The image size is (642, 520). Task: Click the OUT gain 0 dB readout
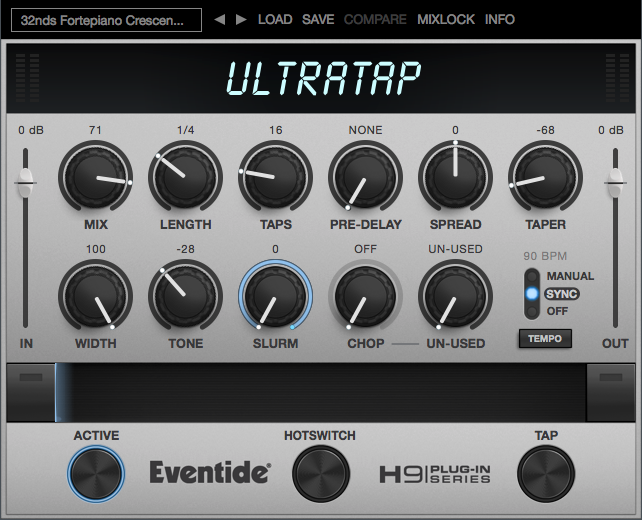tap(610, 130)
